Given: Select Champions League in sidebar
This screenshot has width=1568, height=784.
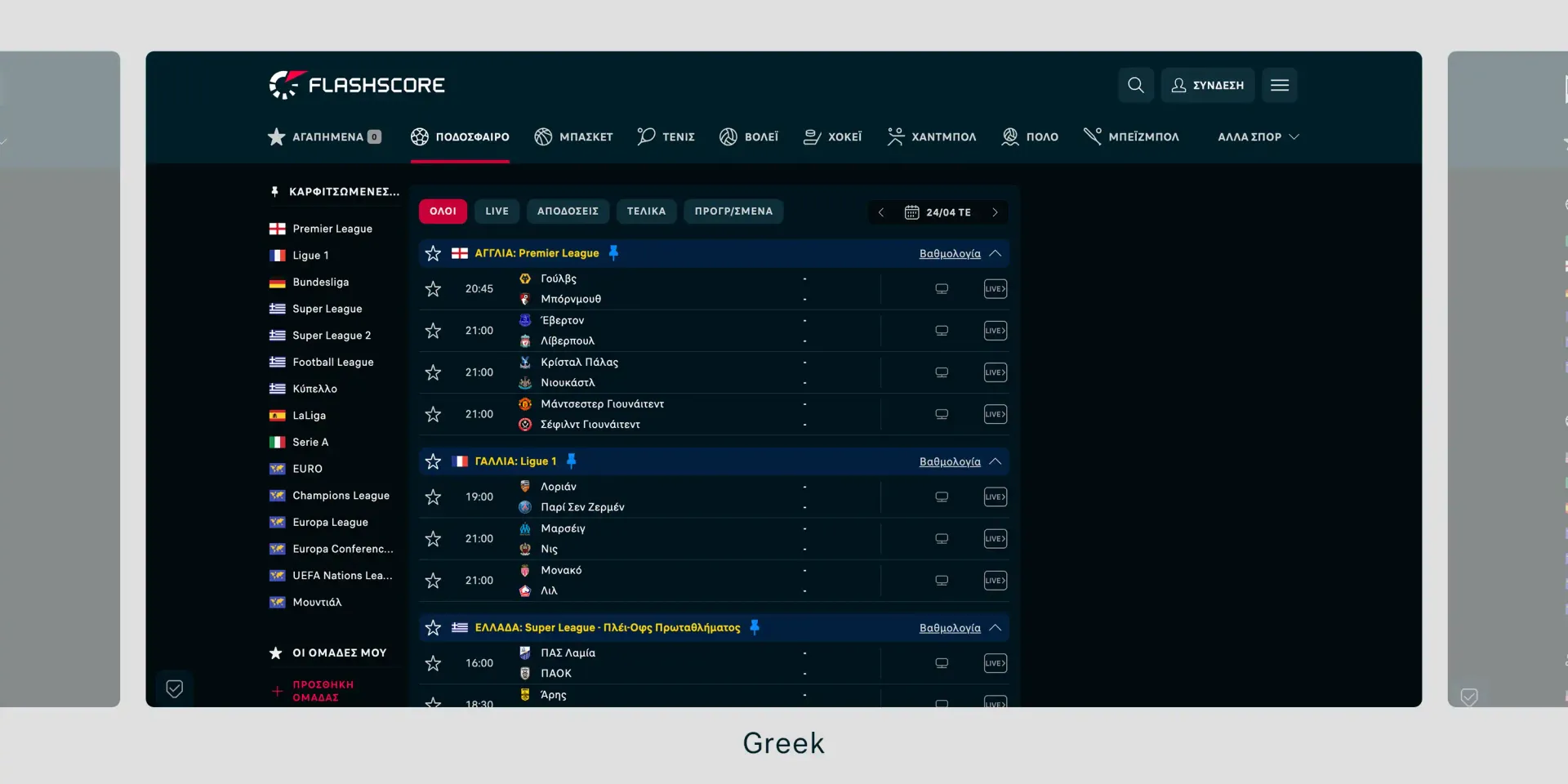Looking at the screenshot, I should pyautogui.click(x=341, y=496).
